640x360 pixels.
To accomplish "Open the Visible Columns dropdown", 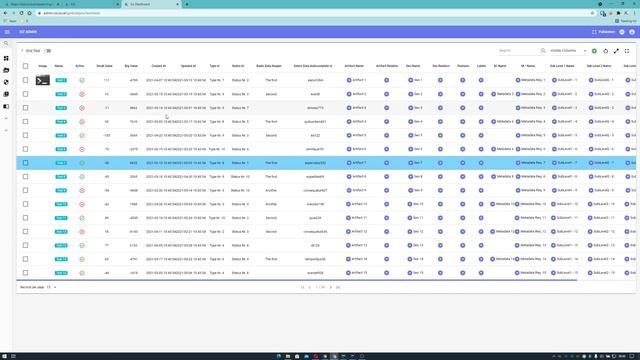I will pos(568,51).
